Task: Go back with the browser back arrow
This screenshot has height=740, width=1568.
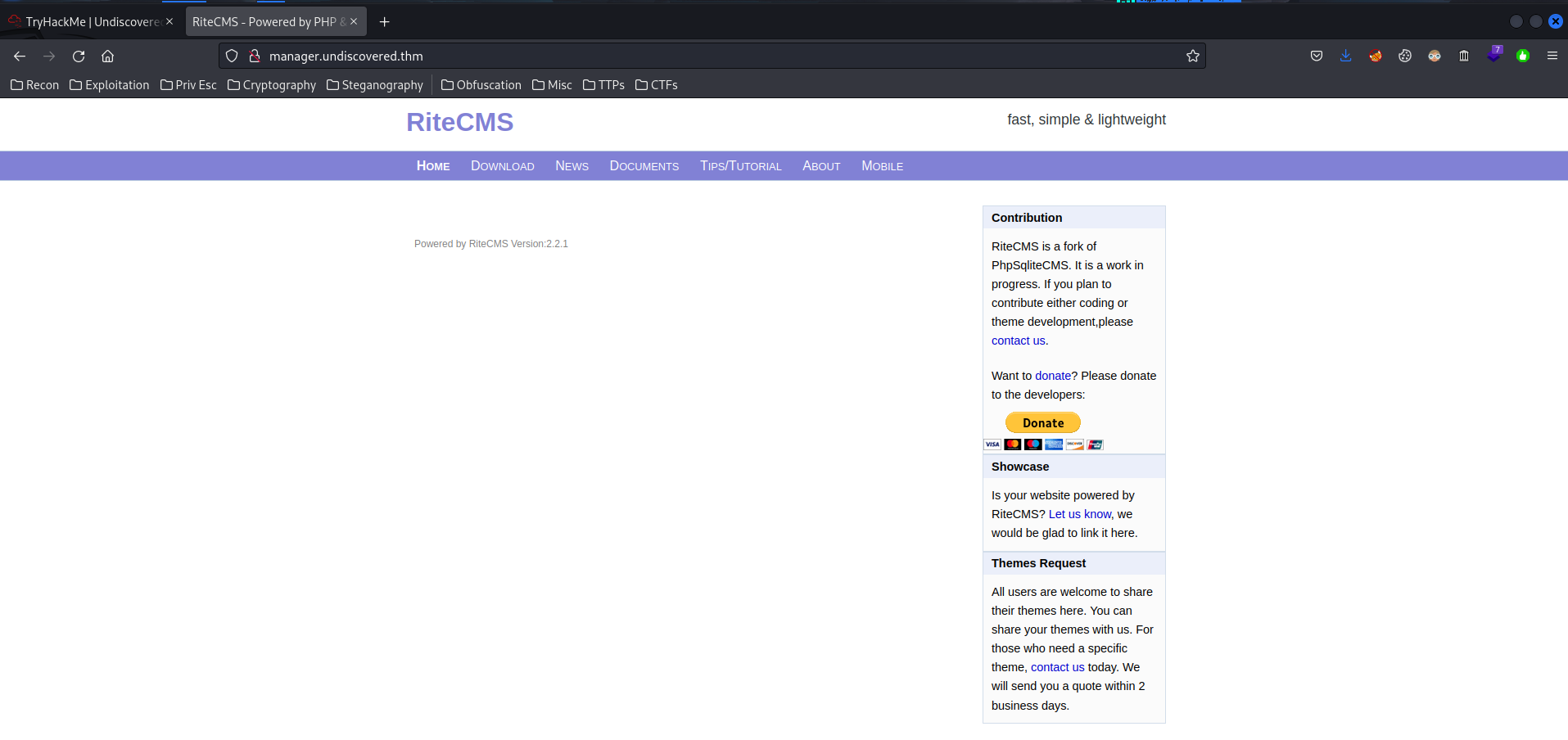Action: [20, 56]
